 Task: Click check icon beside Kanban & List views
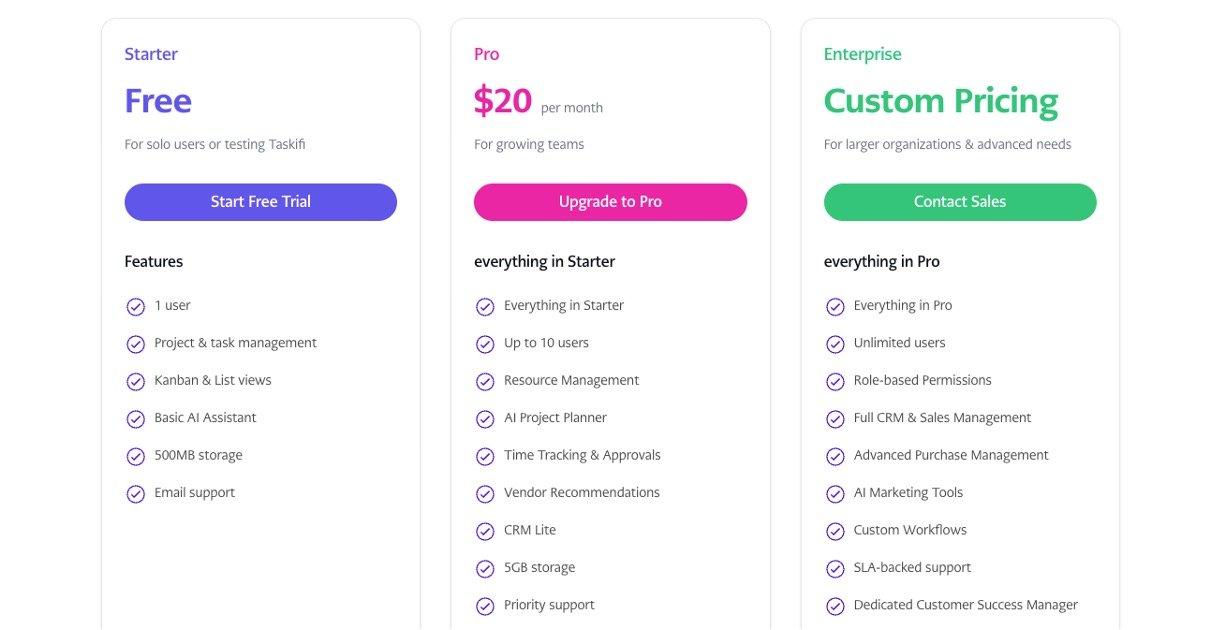tap(136, 382)
